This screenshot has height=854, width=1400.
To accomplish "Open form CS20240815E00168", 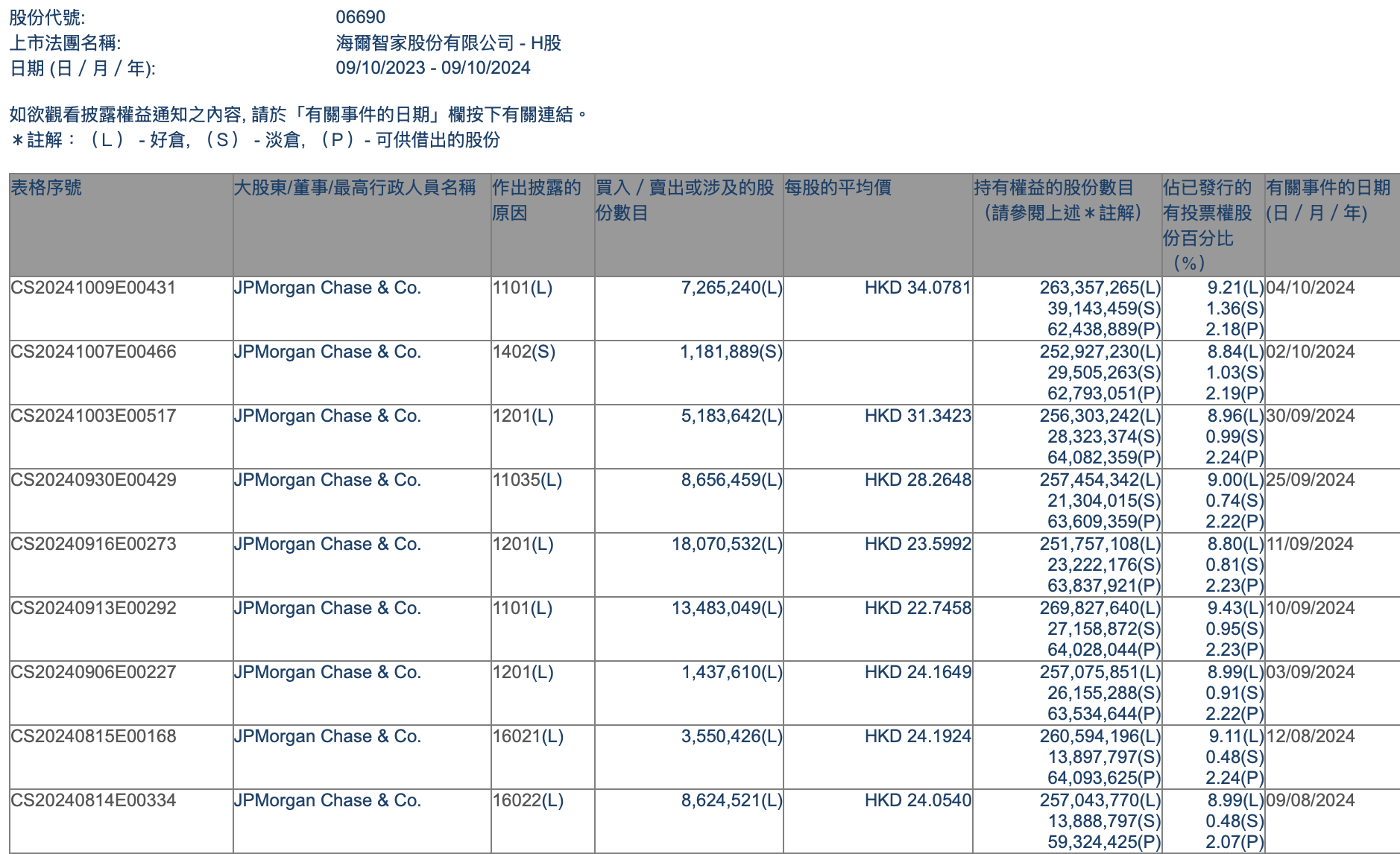I will pyautogui.click(x=93, y=736).
